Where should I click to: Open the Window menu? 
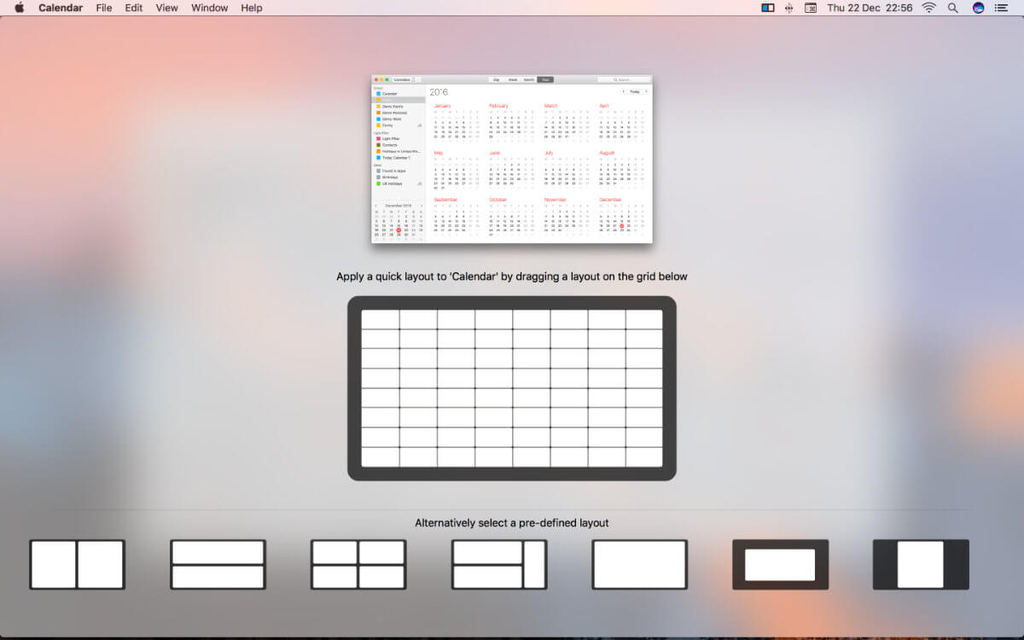(209, 8)
